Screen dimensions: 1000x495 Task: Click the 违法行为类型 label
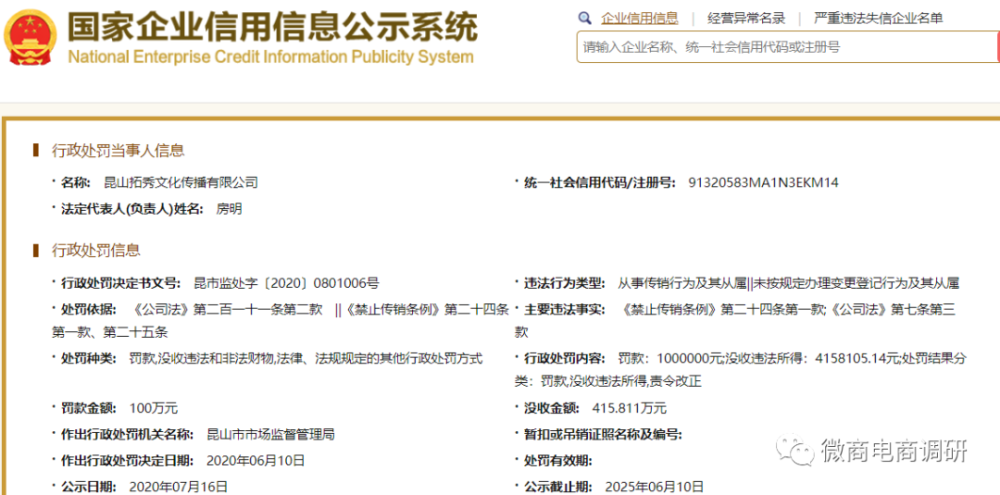564,283
